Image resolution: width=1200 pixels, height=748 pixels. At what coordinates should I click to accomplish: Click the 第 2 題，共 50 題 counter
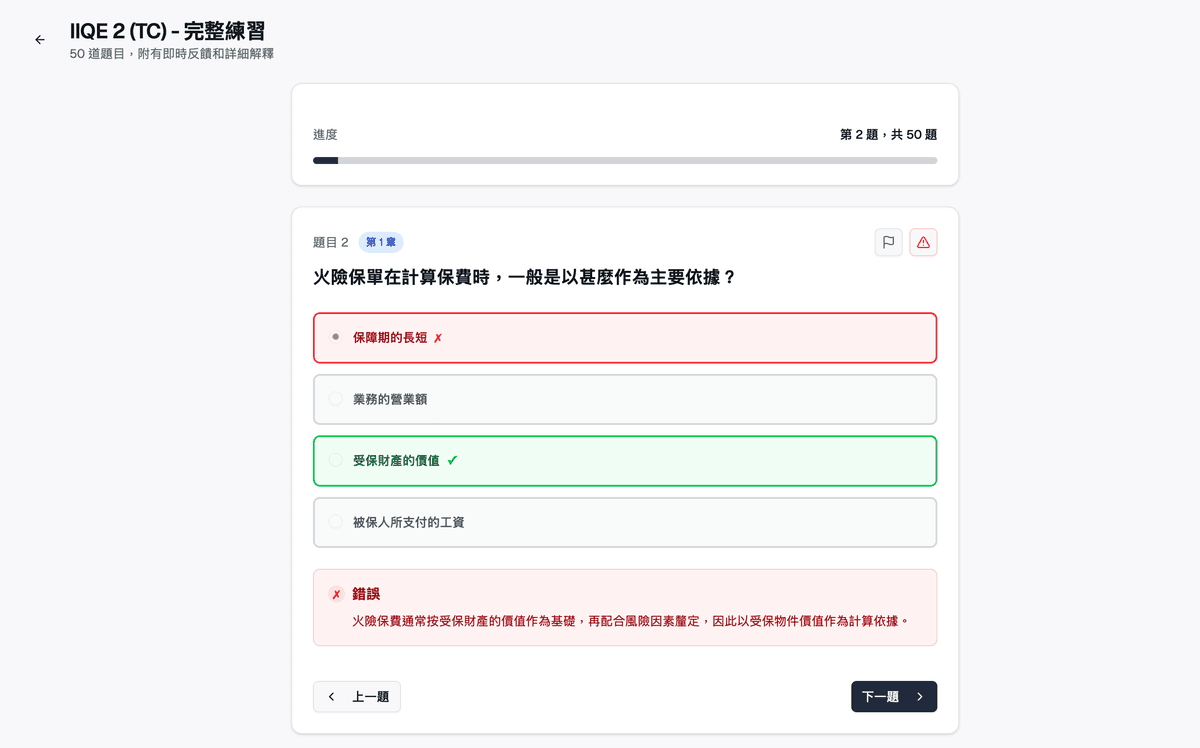[887, 134]
